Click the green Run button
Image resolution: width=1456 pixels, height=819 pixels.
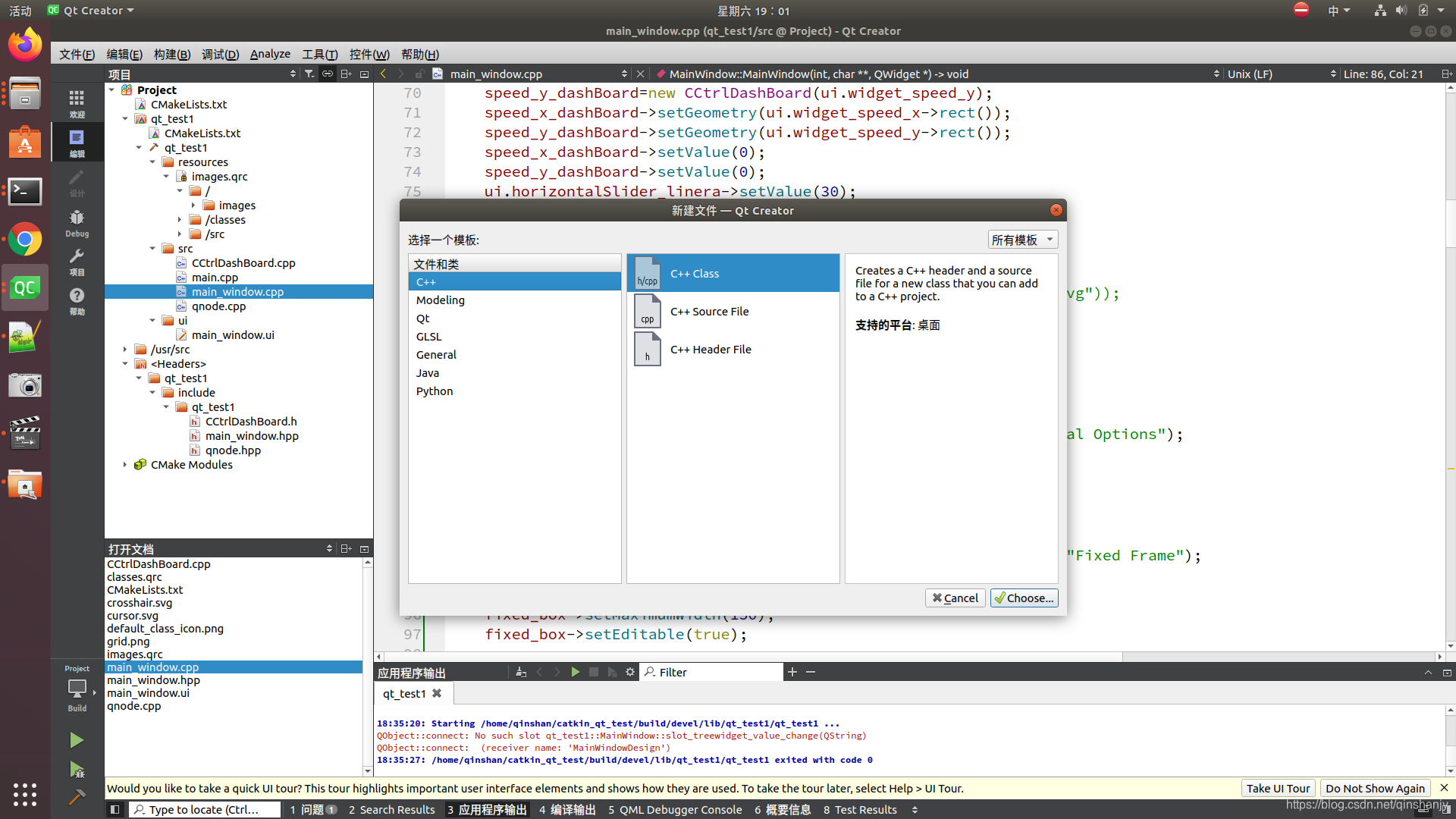coord(77,739)
